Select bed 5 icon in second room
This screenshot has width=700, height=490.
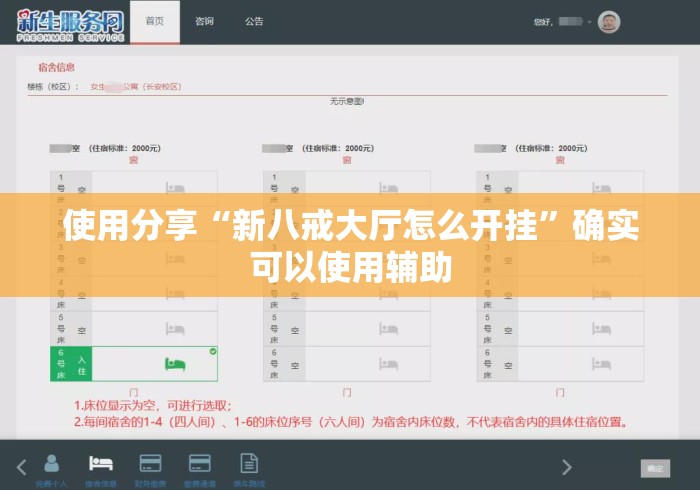[x=388, y=329]
